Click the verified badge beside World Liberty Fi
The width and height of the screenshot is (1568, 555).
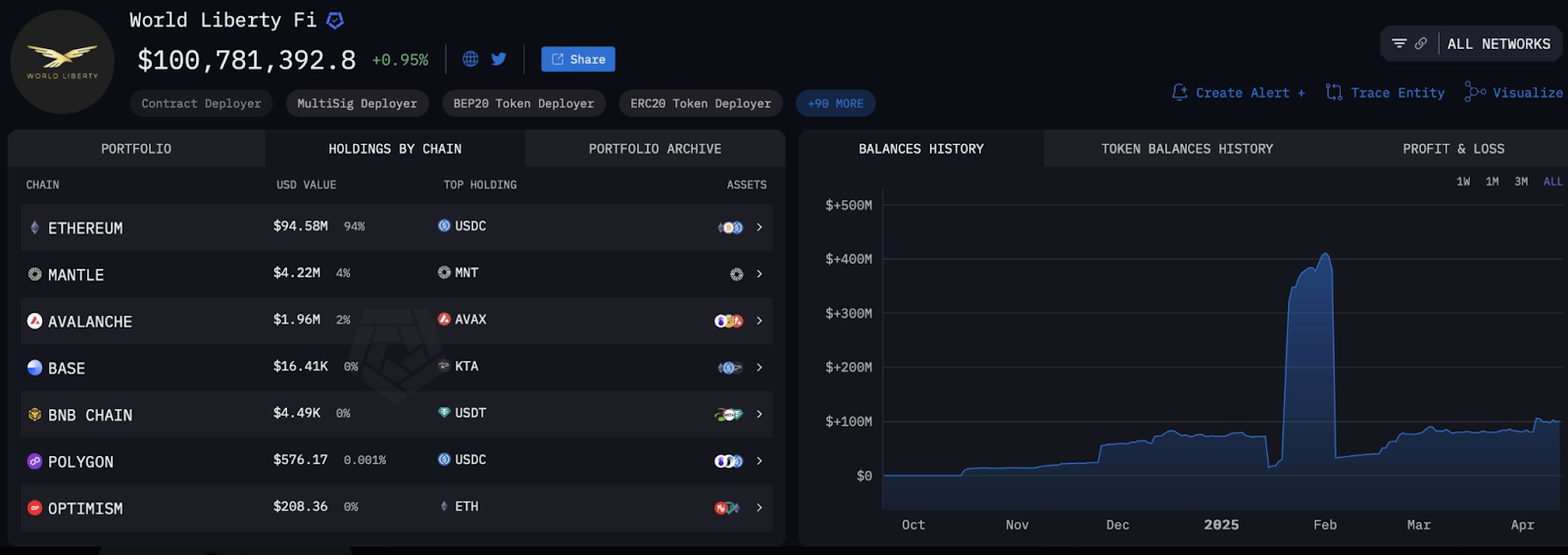tap(335, 21)
